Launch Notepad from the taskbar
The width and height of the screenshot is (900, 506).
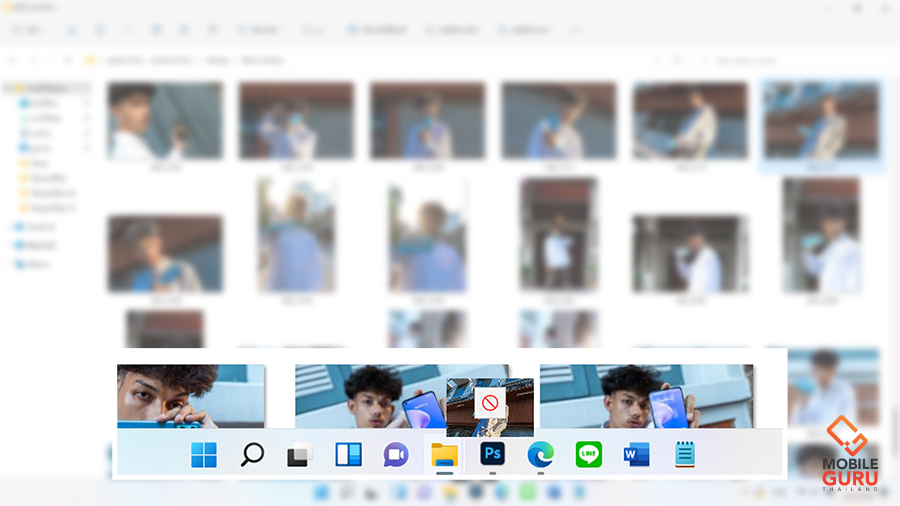point(685,455)
